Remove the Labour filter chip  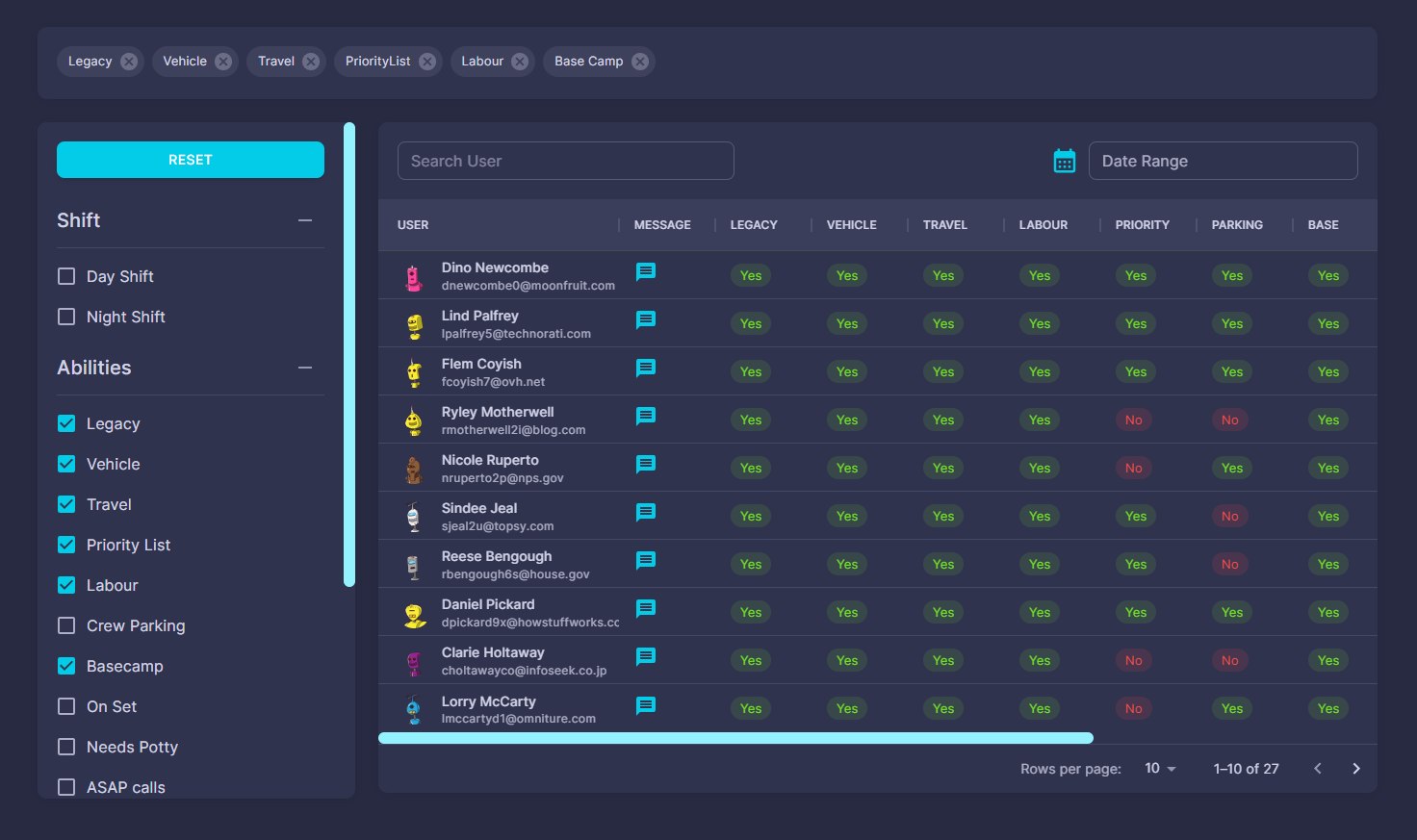coord(520,62)
